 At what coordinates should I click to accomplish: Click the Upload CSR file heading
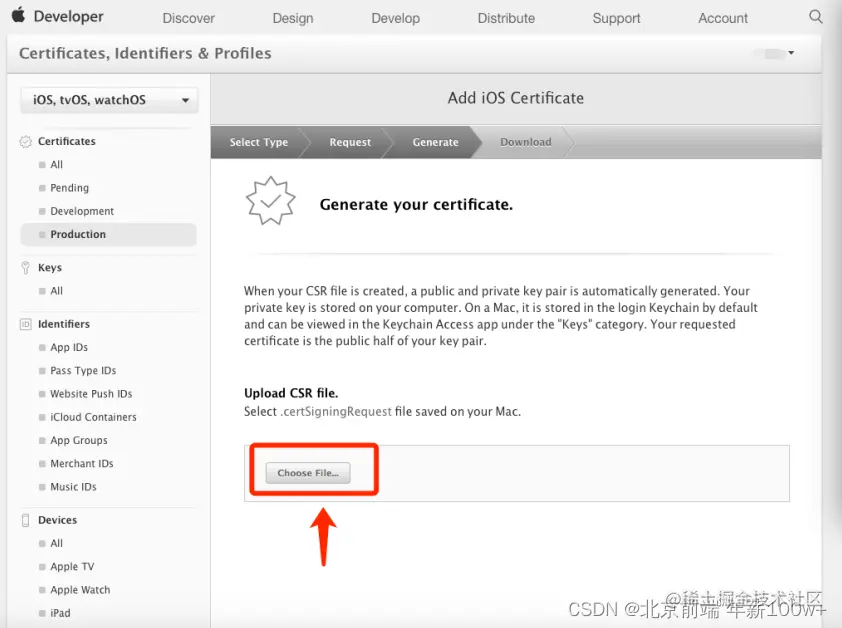pyautogui.click(x=291, y=393)
